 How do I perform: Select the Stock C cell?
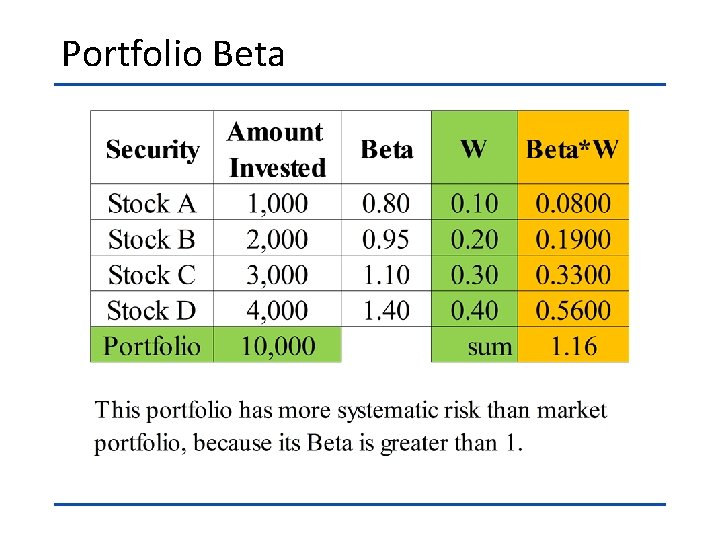tap(152, 274)
